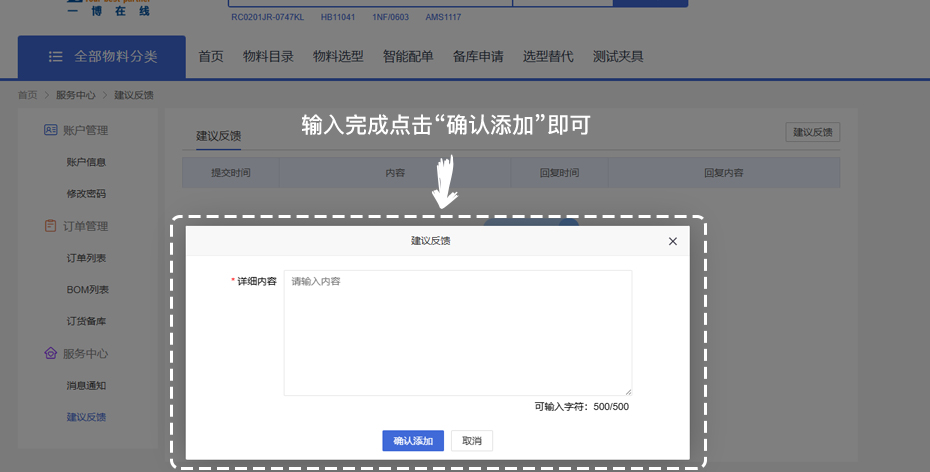
Task: Click the AMS1117 search suggestion
Action: pyautogui.click(x=443, y=17)
